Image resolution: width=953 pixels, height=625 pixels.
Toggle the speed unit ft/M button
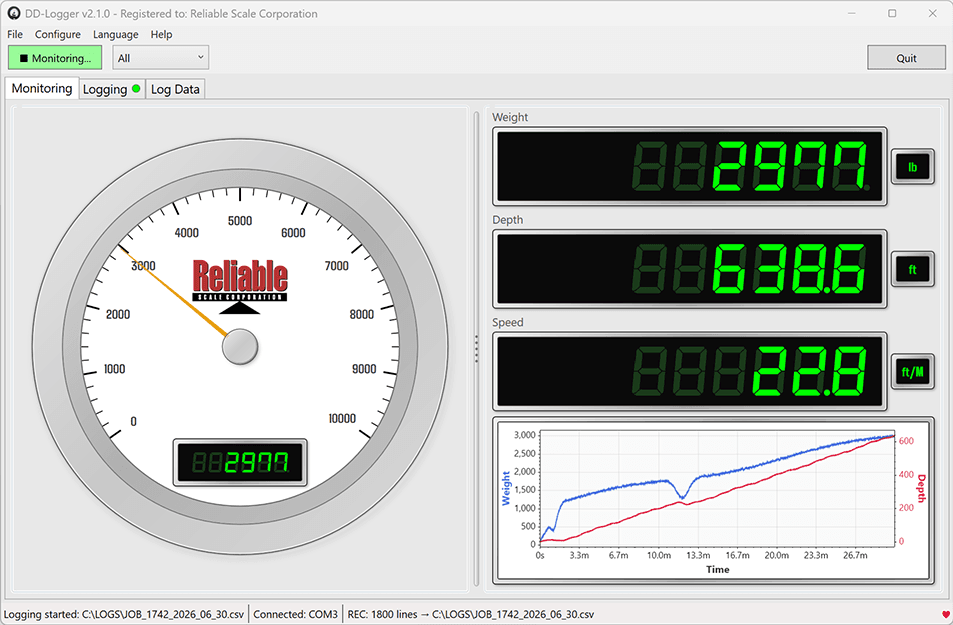(912, 372)
